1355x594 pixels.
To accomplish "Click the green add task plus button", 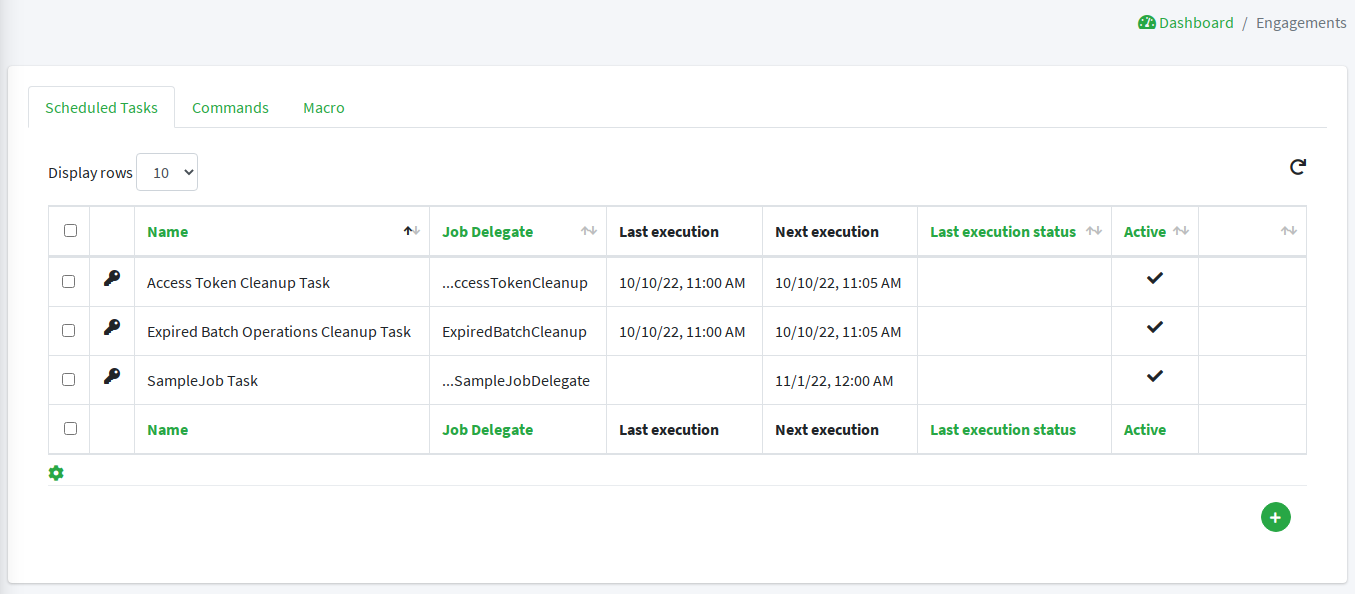I will coord(1275,517).
